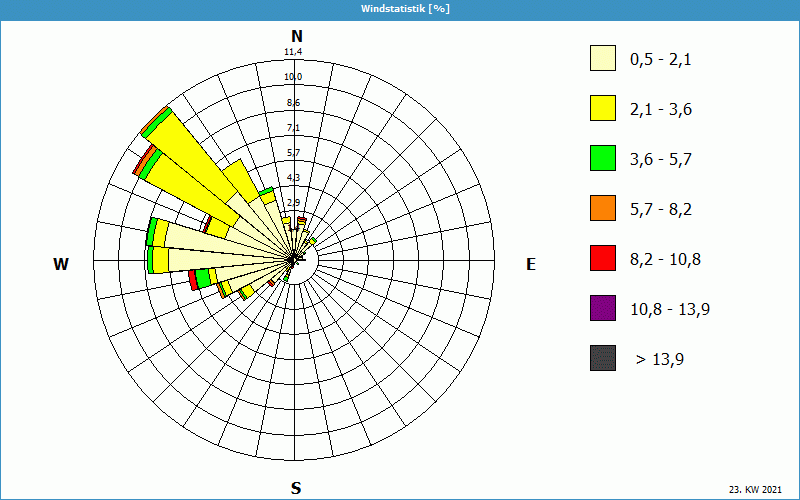The image size is (800, 500).
Task: Click the 4,3 radial axis value
Action: [293, 178]
